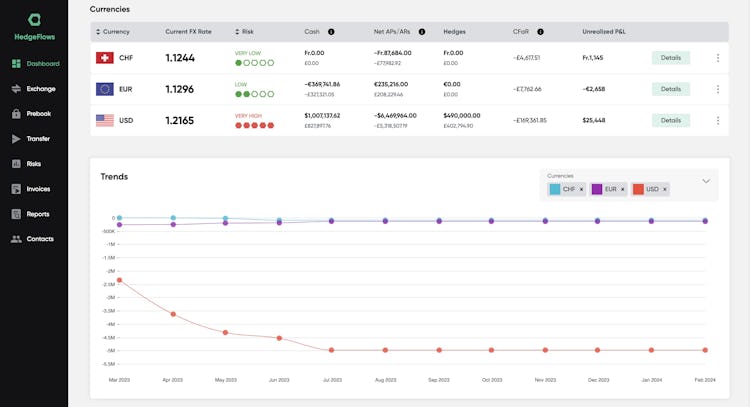750x407 pixels.
Task: Go to the Dashboard menu item
Action: (x=43, y=64)
